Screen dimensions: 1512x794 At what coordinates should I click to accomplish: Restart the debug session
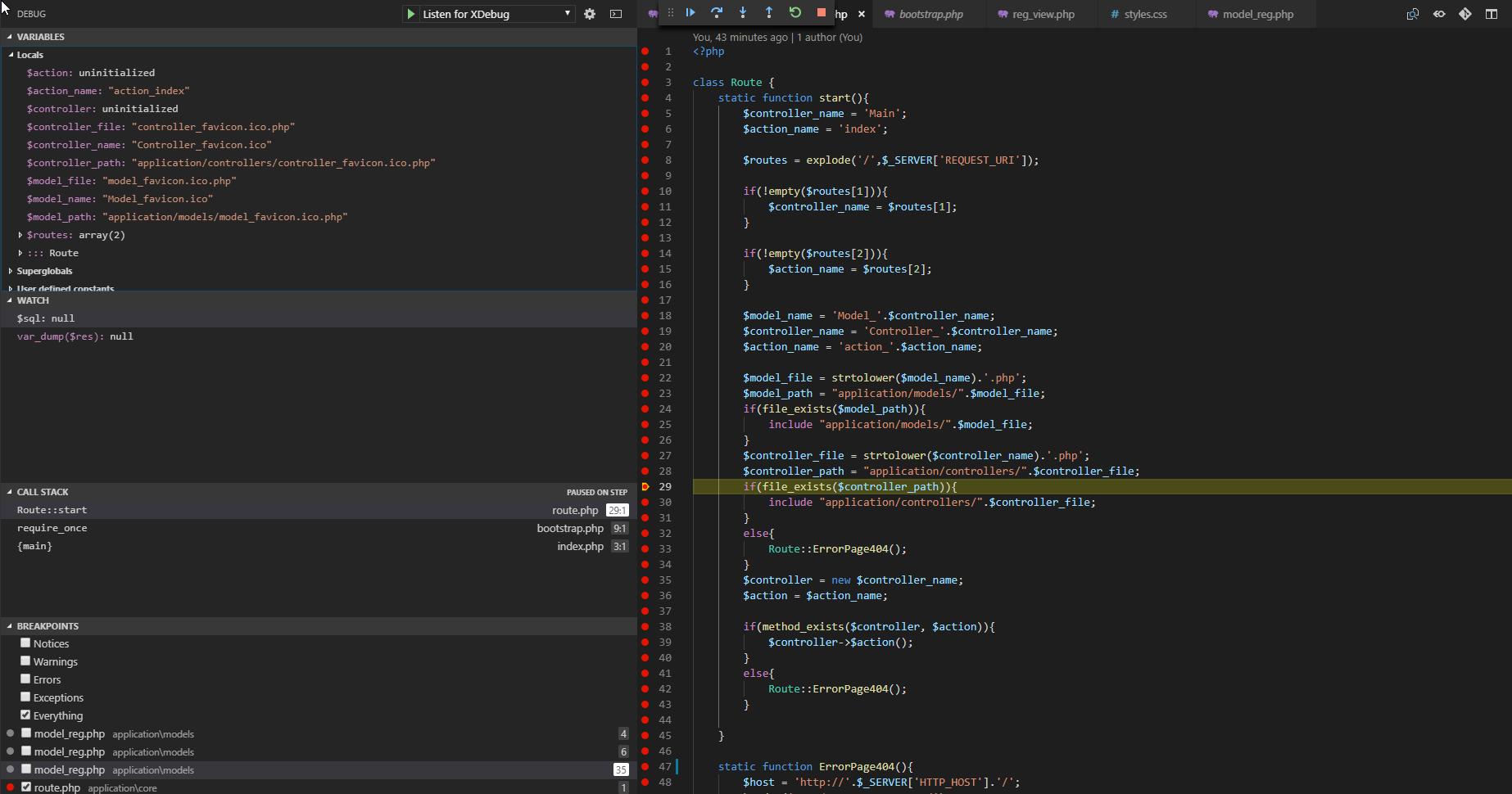click(x=795, y=13)
